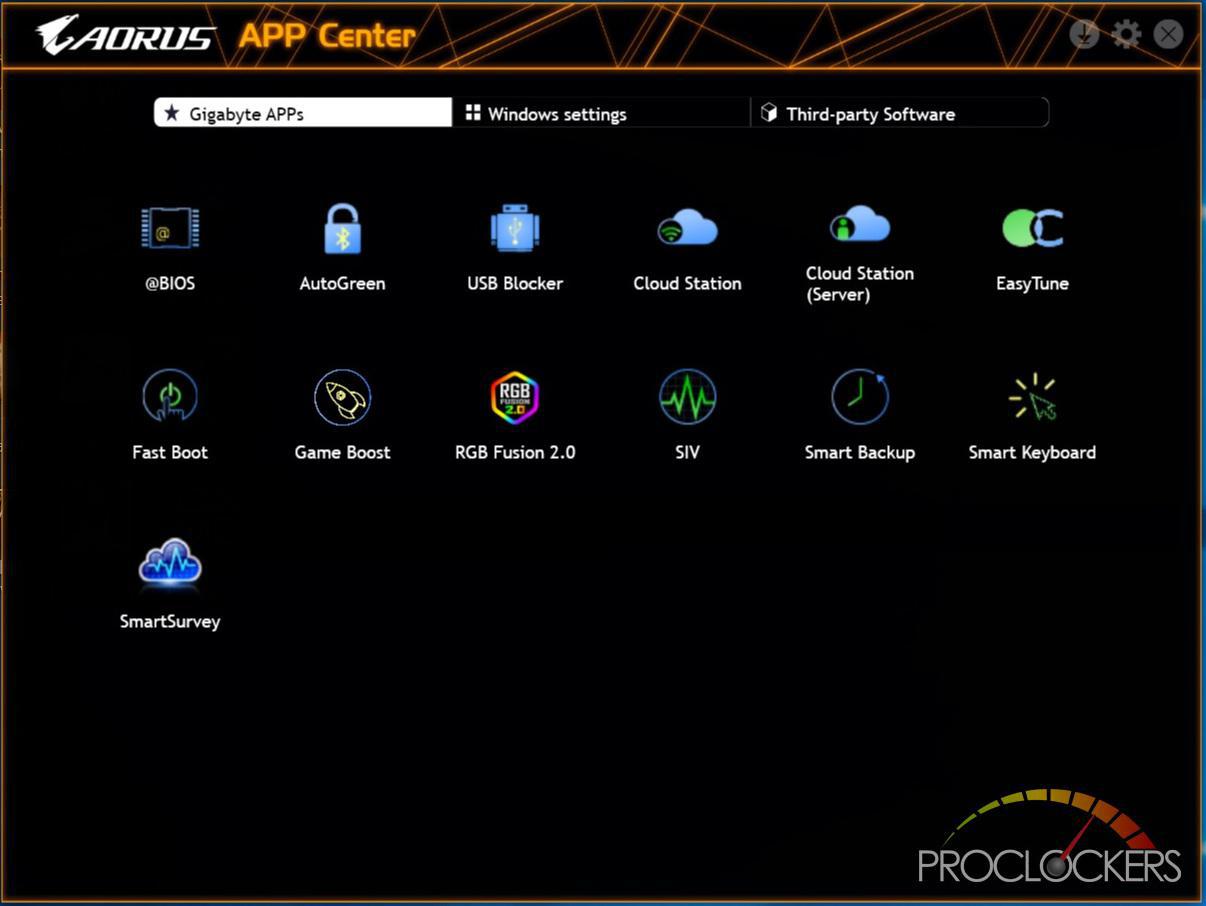The image size is (1206, 906).
Task: Open the @BIOS chip icon
Action: click(x=170, y=229)
